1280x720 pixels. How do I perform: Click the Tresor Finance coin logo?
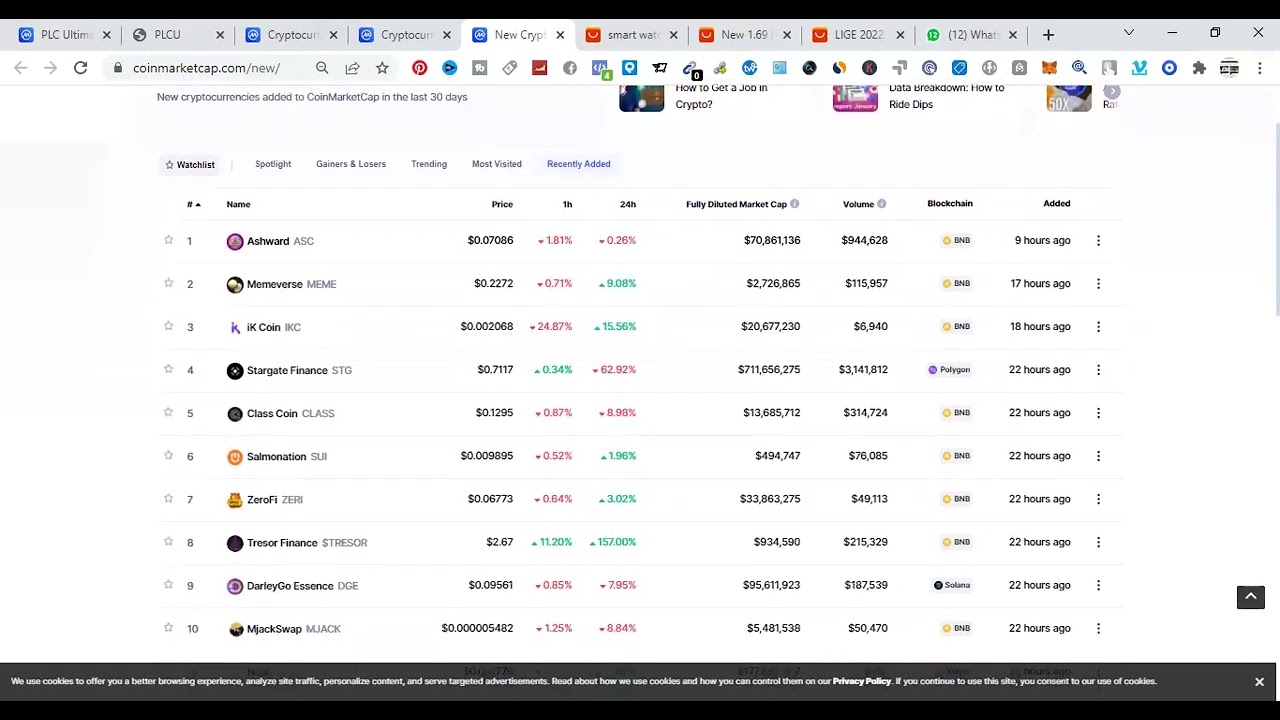(235, 543)
